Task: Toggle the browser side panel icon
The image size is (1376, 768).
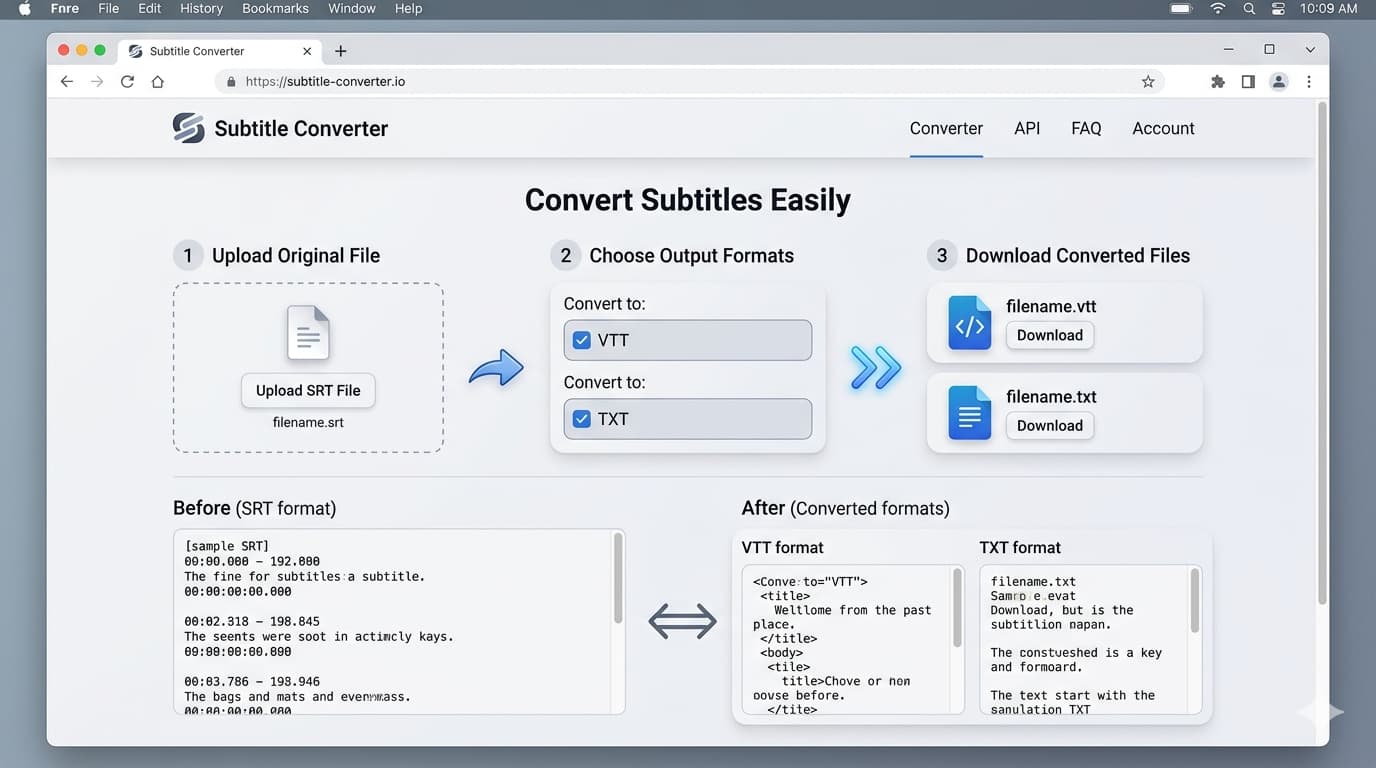Action: coord(1248,82)
